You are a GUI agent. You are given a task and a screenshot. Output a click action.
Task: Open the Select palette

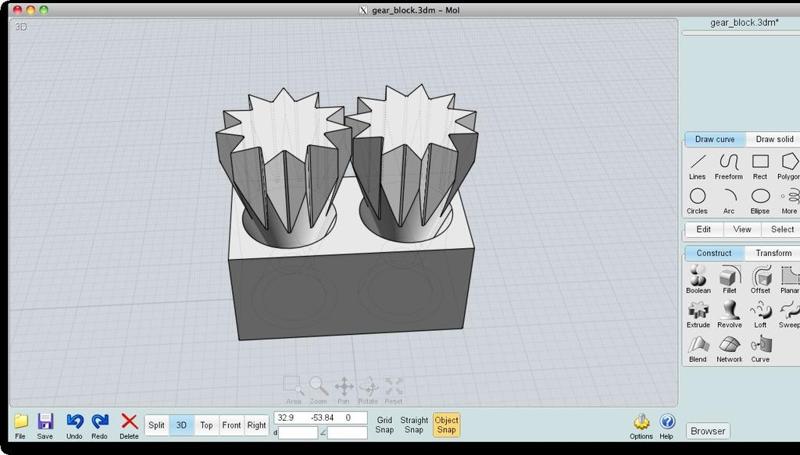pos(782,230)
